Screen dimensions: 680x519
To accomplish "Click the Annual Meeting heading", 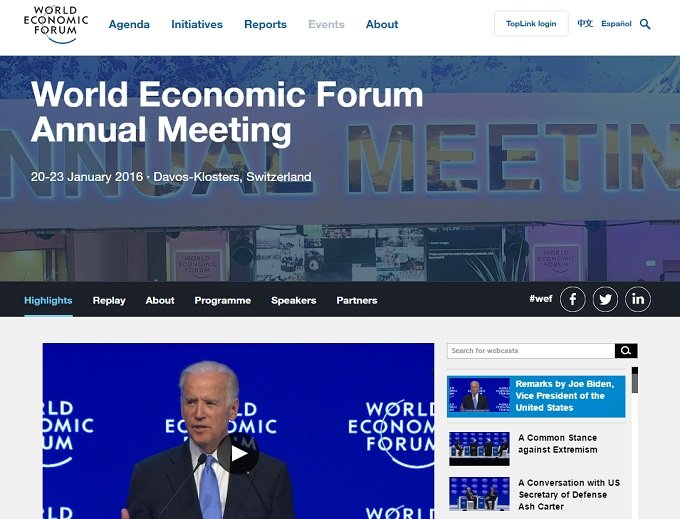I will [227, 112].
